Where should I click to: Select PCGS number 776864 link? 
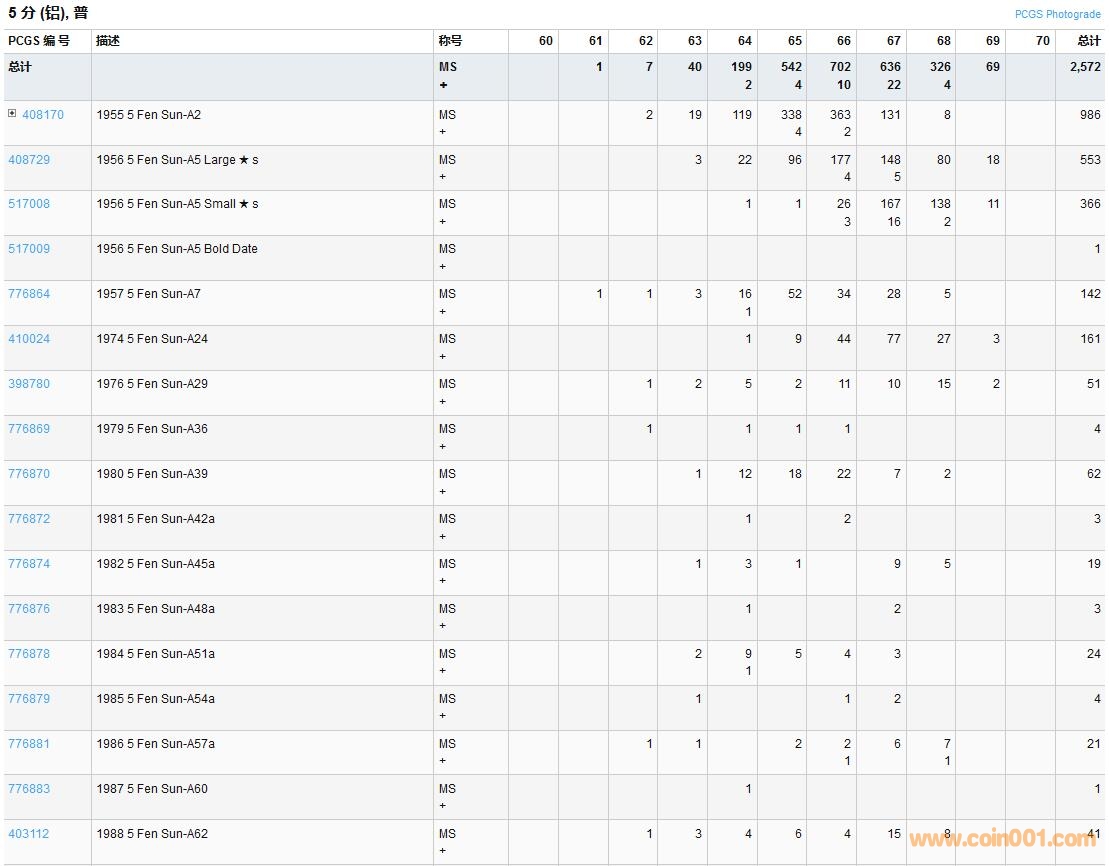pos(29,294)
